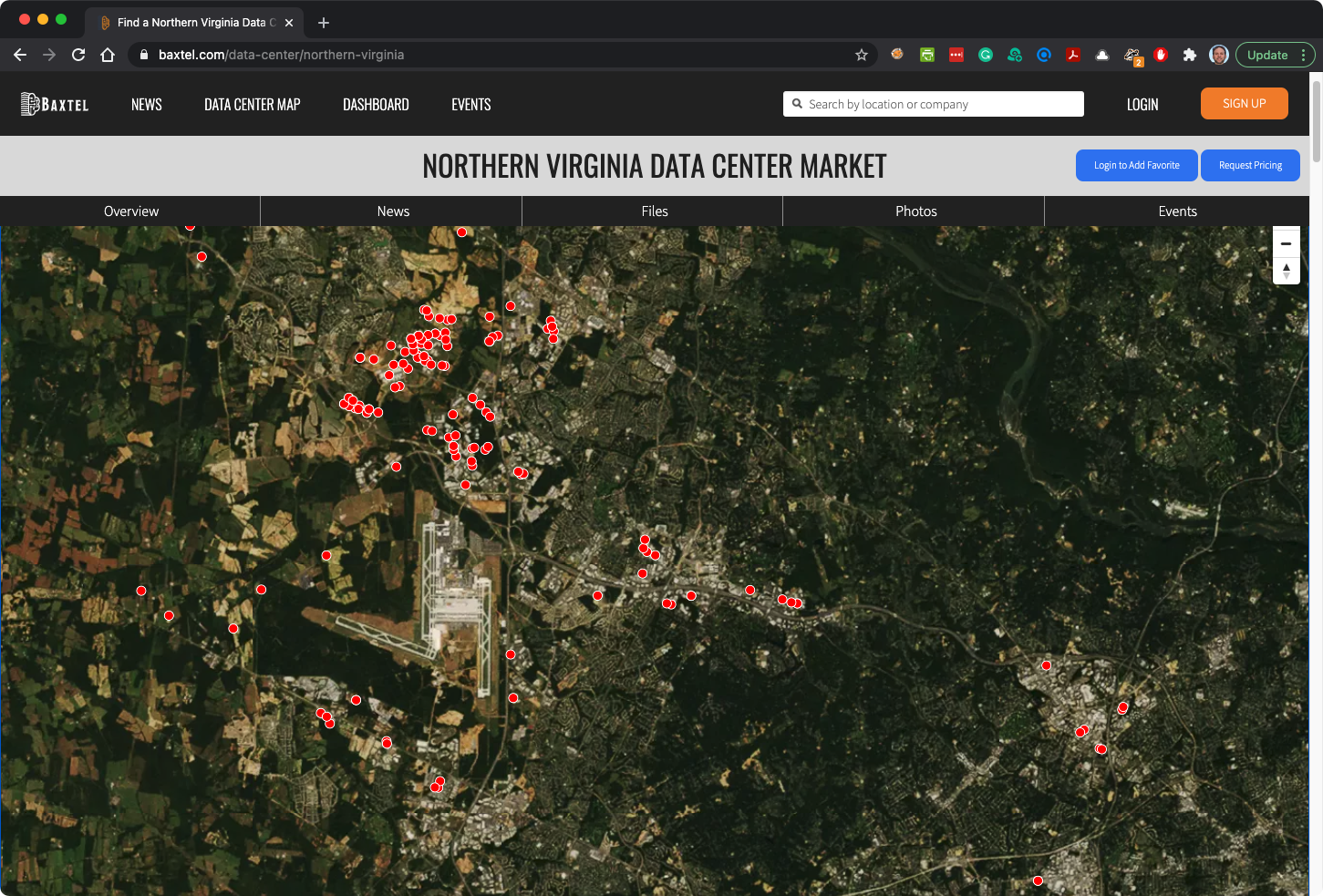The height and width of the screenshot is (896, 1323).
Task: Go to the Dashboard menu item
Action: click(376, 105)
